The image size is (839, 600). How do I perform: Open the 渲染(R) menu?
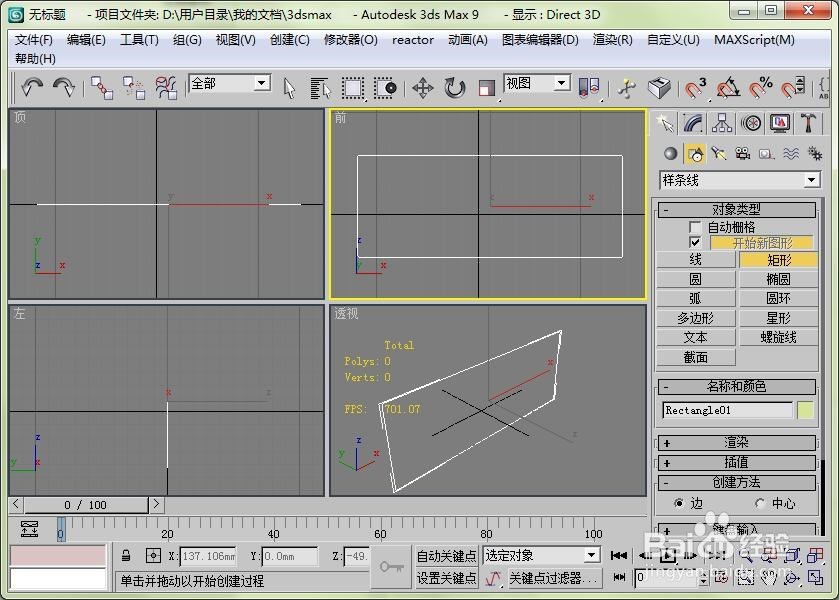click(613, 40)
